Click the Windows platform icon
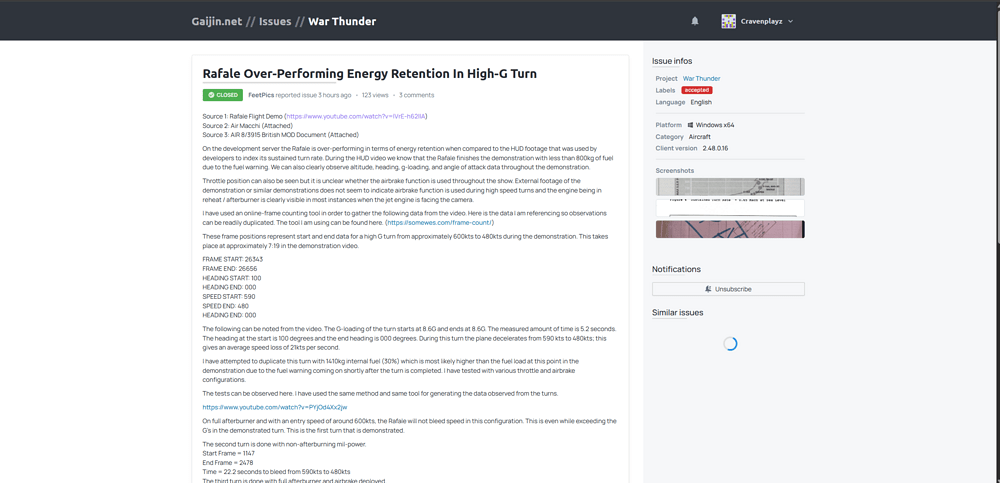This screenshot has width=1000, height=483. click(690, 125)
